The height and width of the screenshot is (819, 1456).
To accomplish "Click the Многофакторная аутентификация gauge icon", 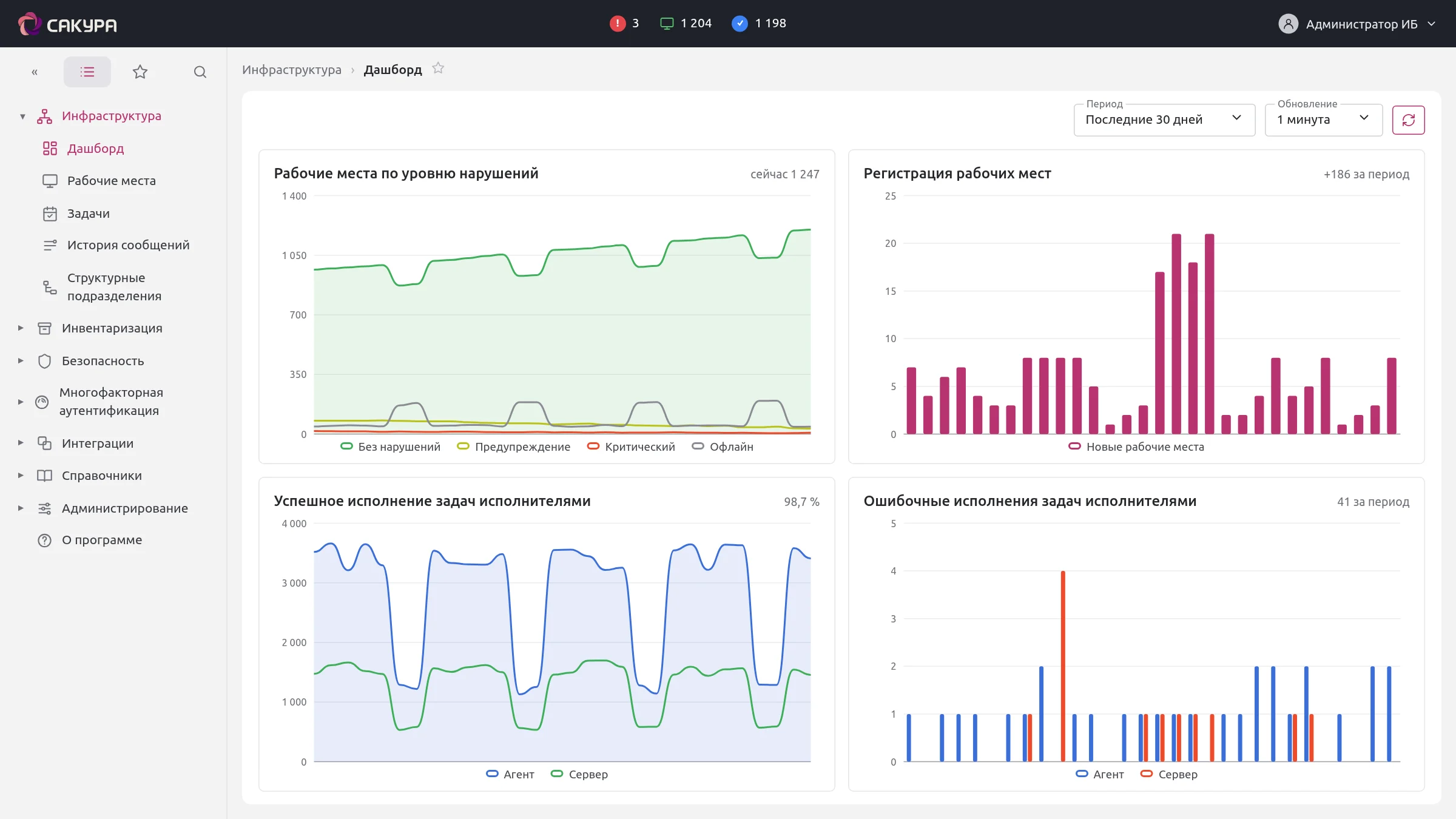I will coord(42,402).
